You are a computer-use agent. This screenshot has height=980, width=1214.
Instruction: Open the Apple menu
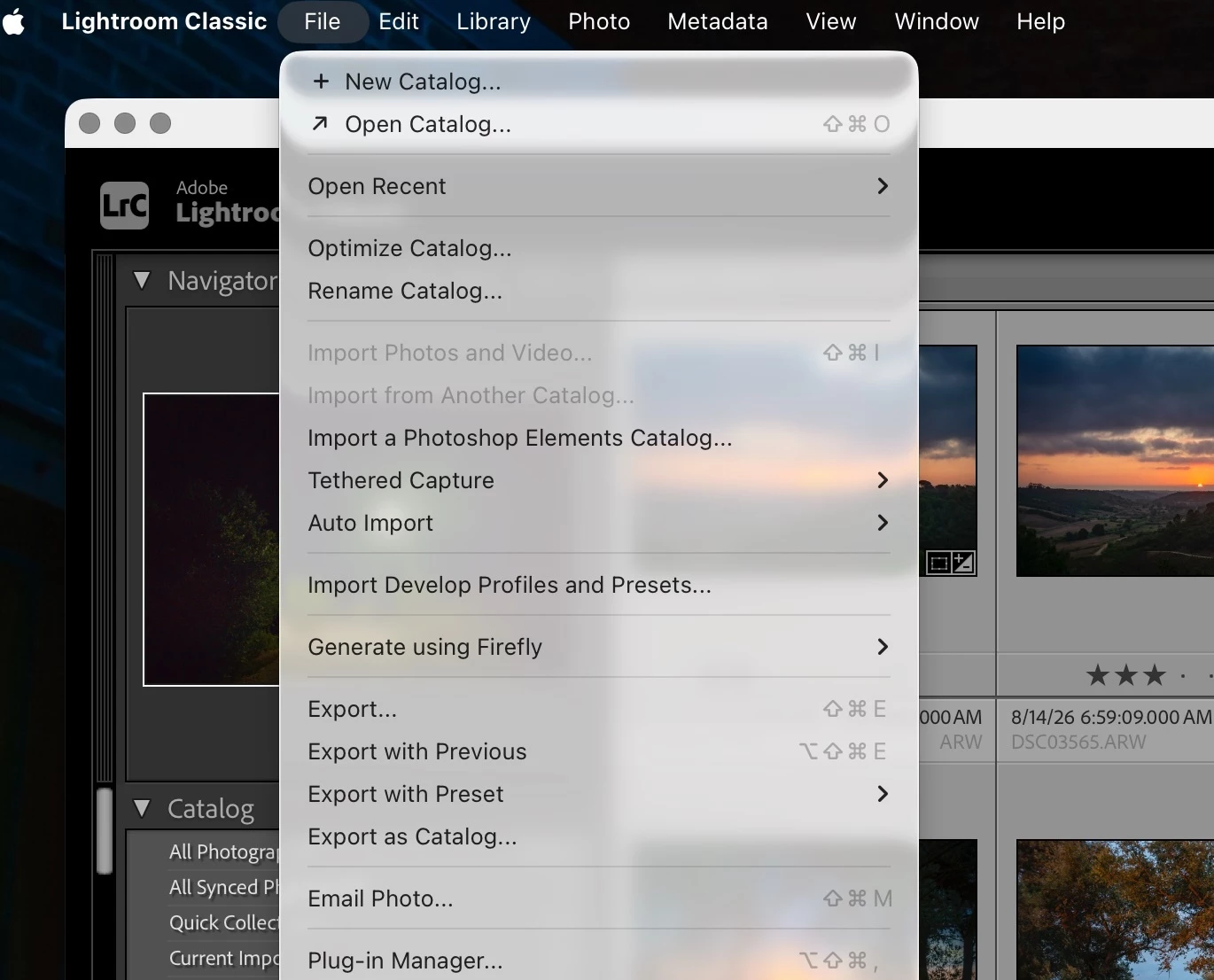pyautogui.click(x=14, y=21)
